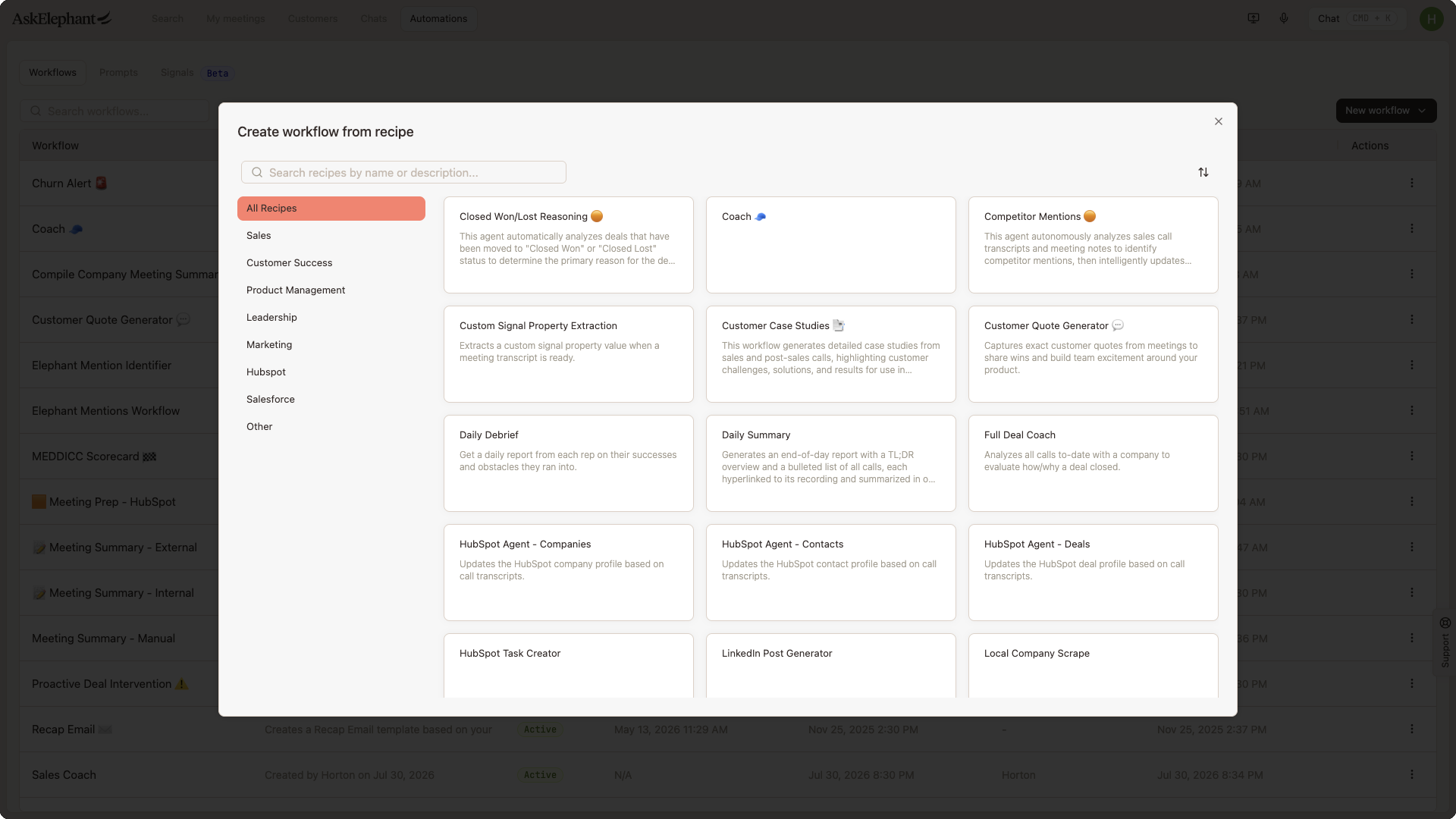The height and width of the screenshot is (819, 1456).
Task: Choose the Daily Debrief recipe
Action: coord(569,463)
